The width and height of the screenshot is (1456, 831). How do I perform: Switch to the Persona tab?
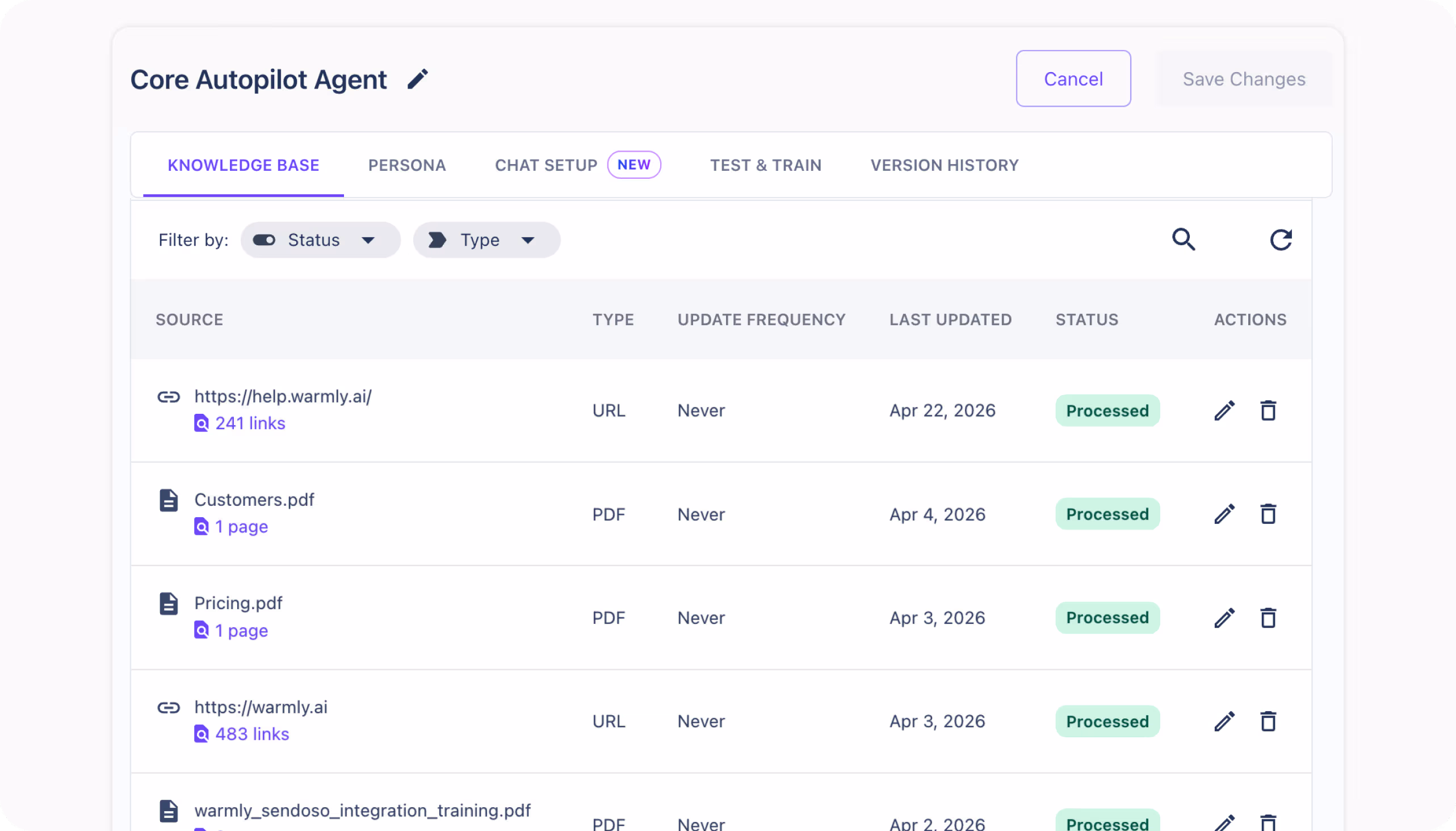[x=406, y=165]
